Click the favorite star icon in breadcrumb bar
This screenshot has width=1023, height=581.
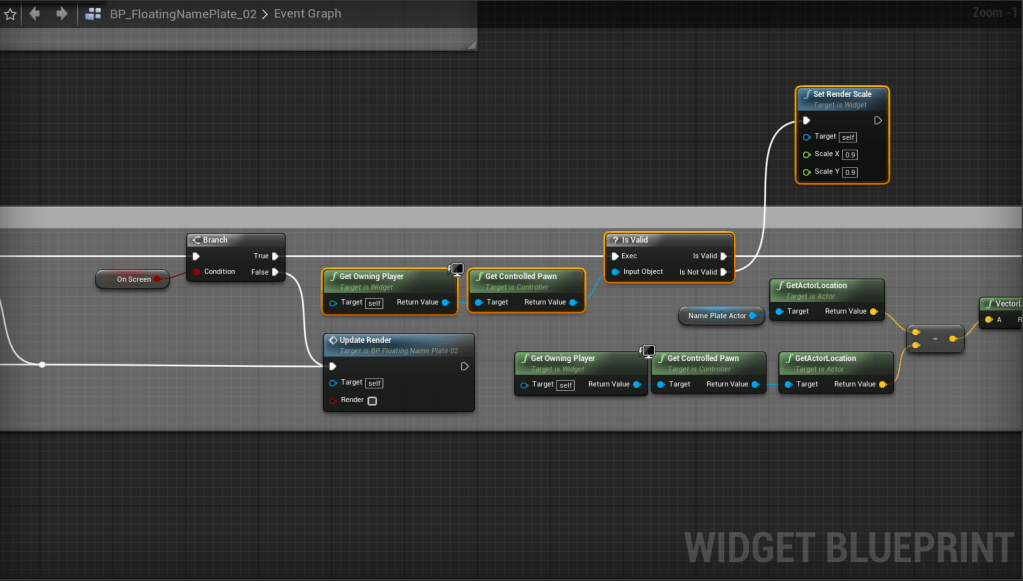point(10,14)
